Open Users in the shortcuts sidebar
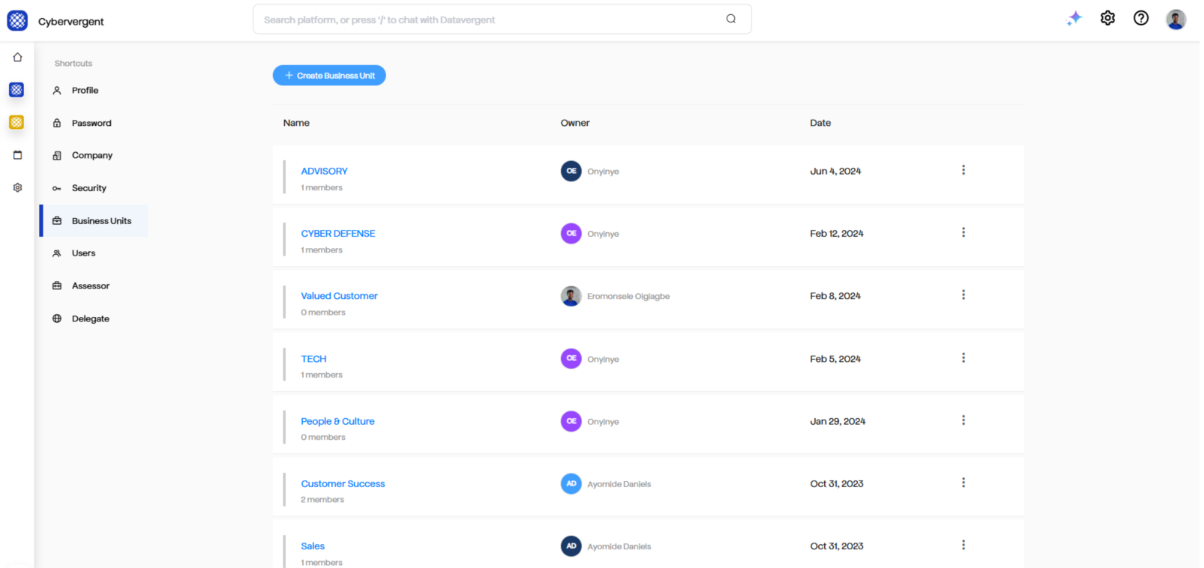 pos(83,253)
